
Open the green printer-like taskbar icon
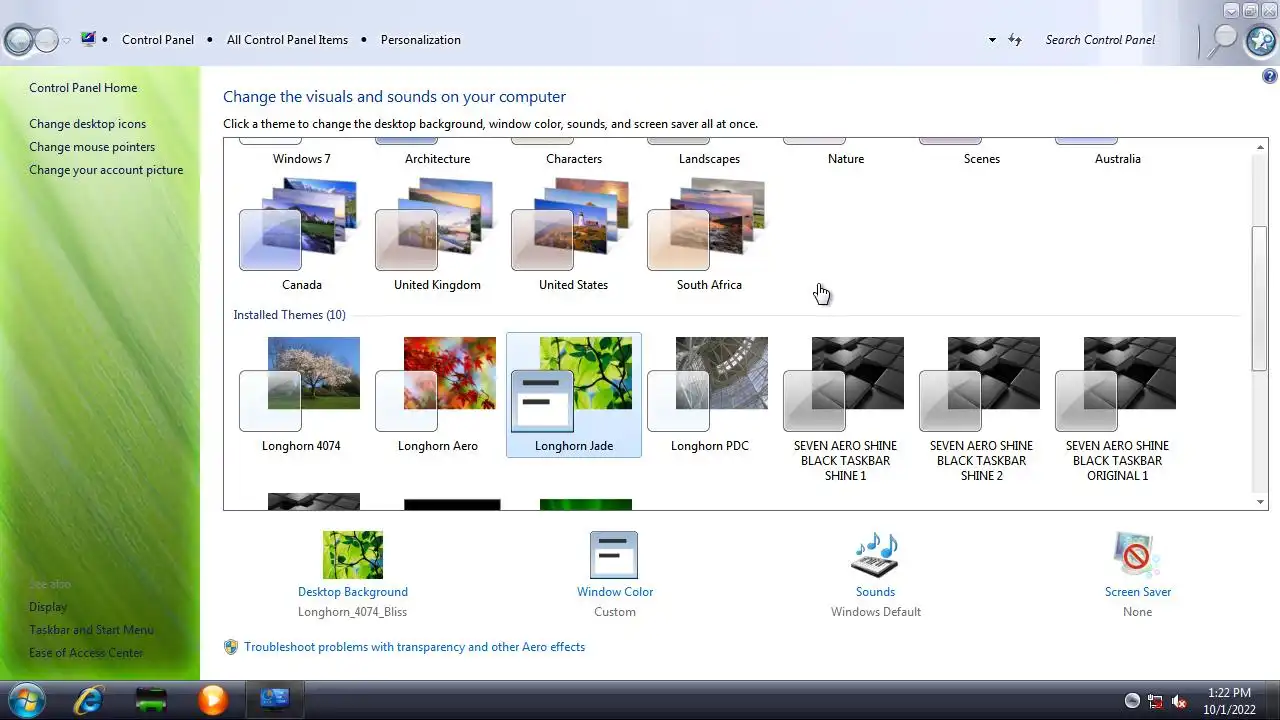click(151, 700)
